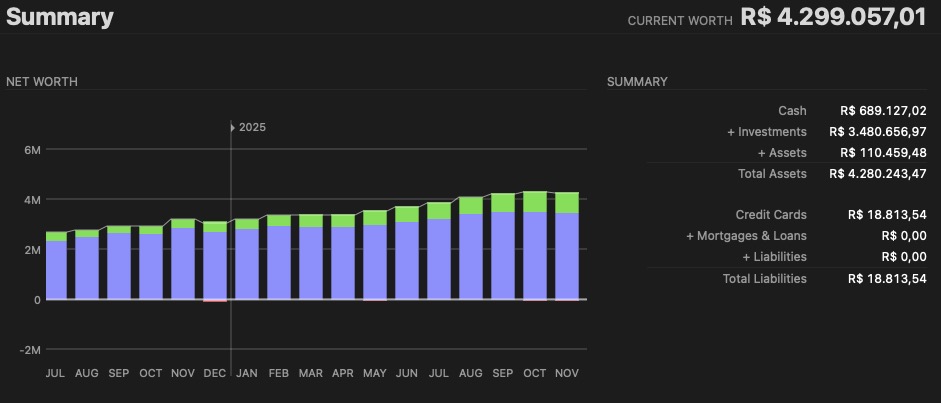The height and width of the screenshot is (403, 941).
Task: Select the December 2024 net worth bar
Action: tap(215, 262)
